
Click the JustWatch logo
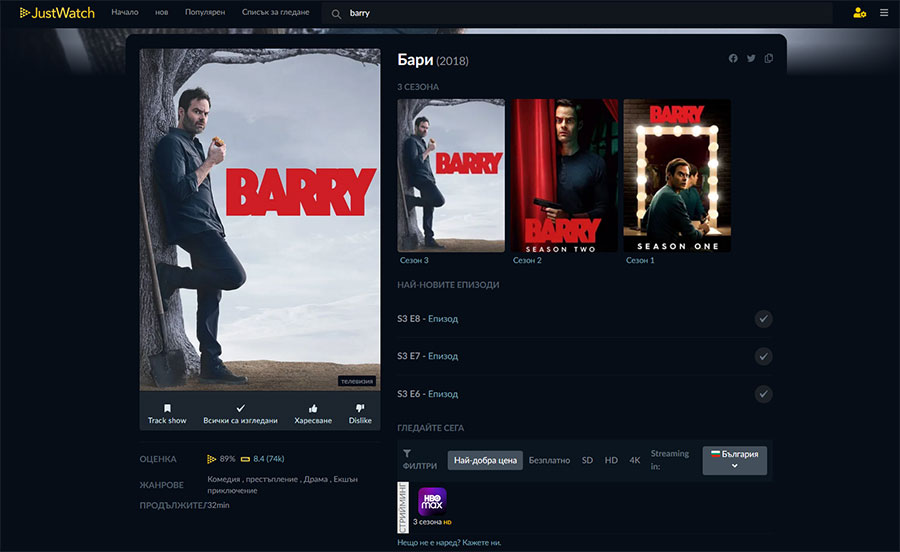click(x=56, y=13)
